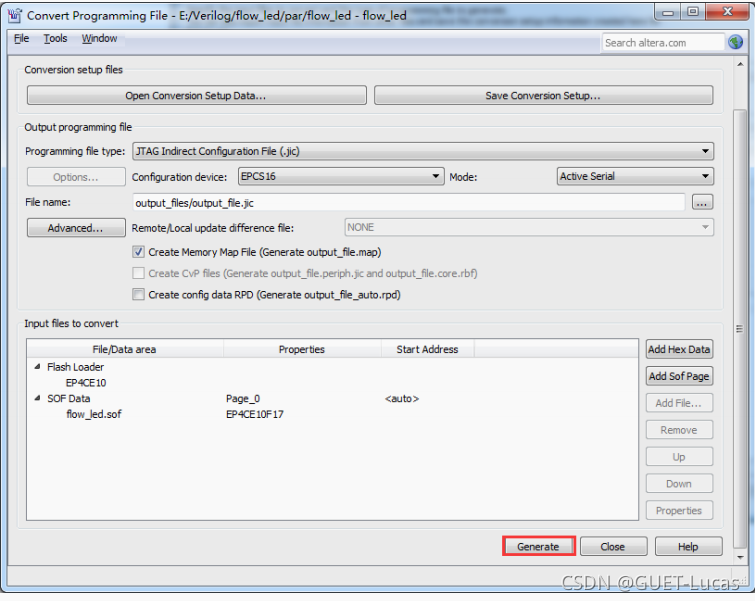Click the disabled Options button
755x601 pixels.
point(76,177)
